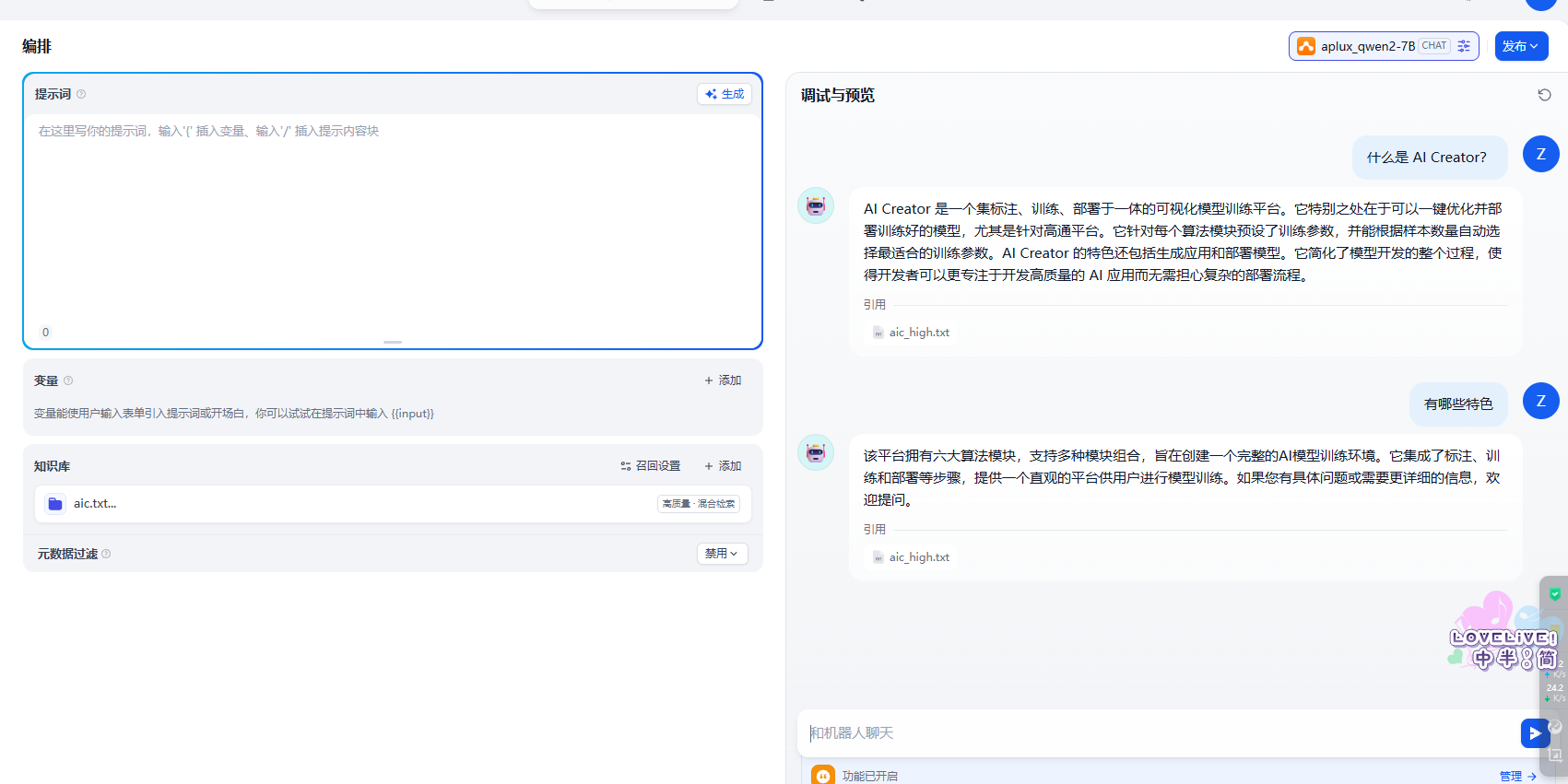Image resolution: width=1568 pixels, height=784 pixels.
Task: Click the Z avatar beside 有哪些特色
Action: 1540,401
